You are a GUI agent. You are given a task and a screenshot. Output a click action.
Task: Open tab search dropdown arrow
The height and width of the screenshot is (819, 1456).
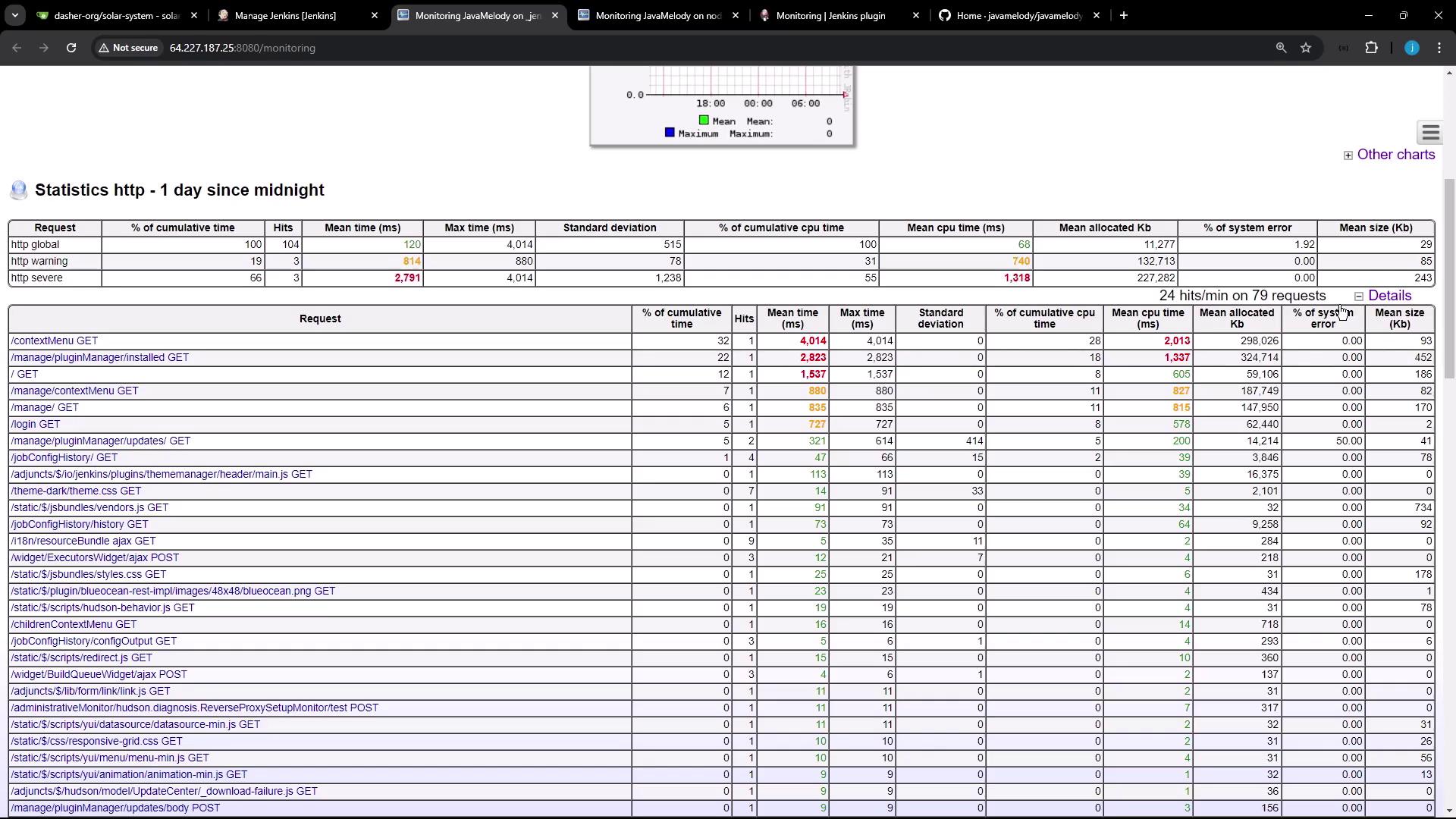[x=15, y=15]
